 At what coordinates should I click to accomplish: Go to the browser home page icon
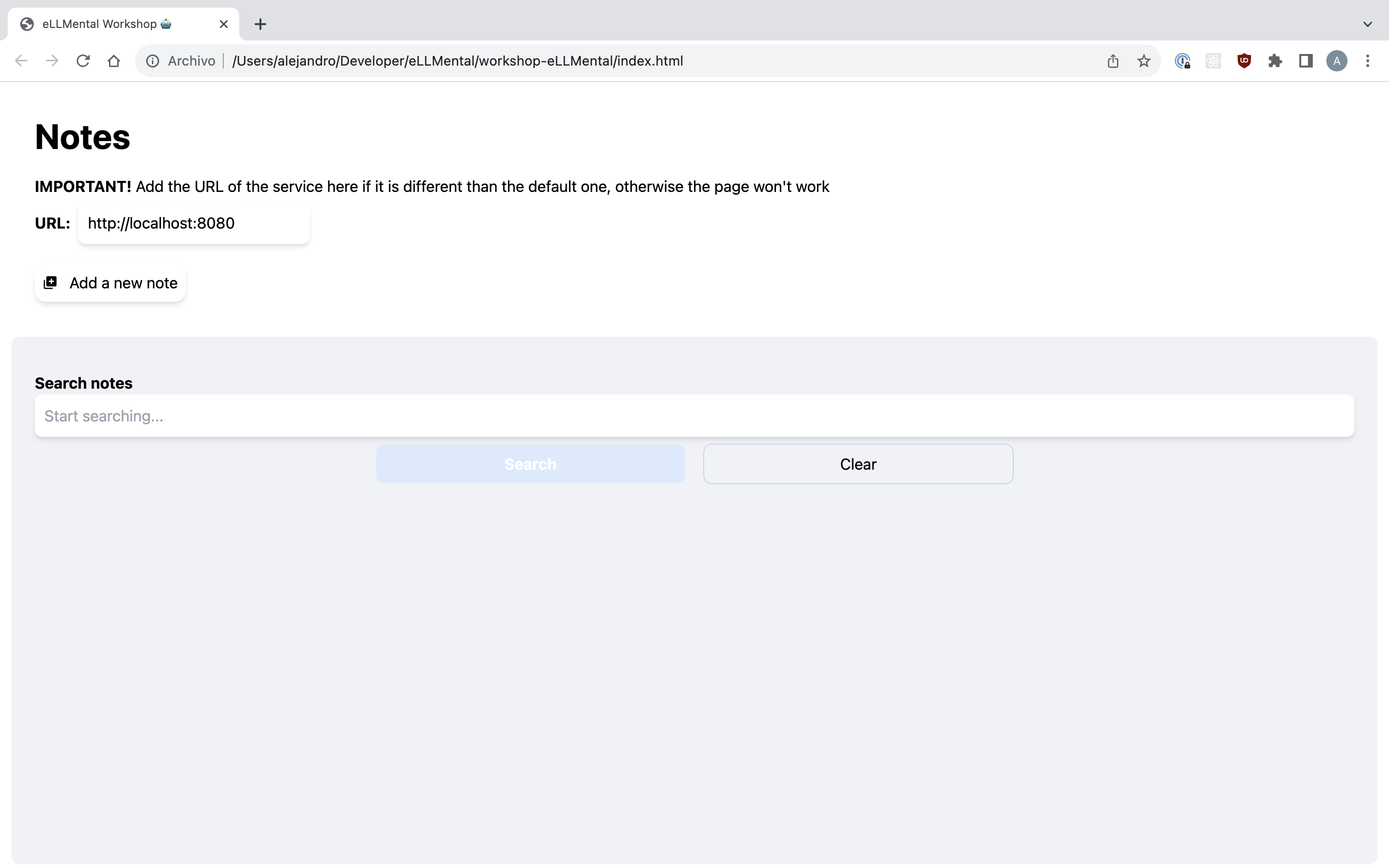pyautogui.click(x=114, y=61)
